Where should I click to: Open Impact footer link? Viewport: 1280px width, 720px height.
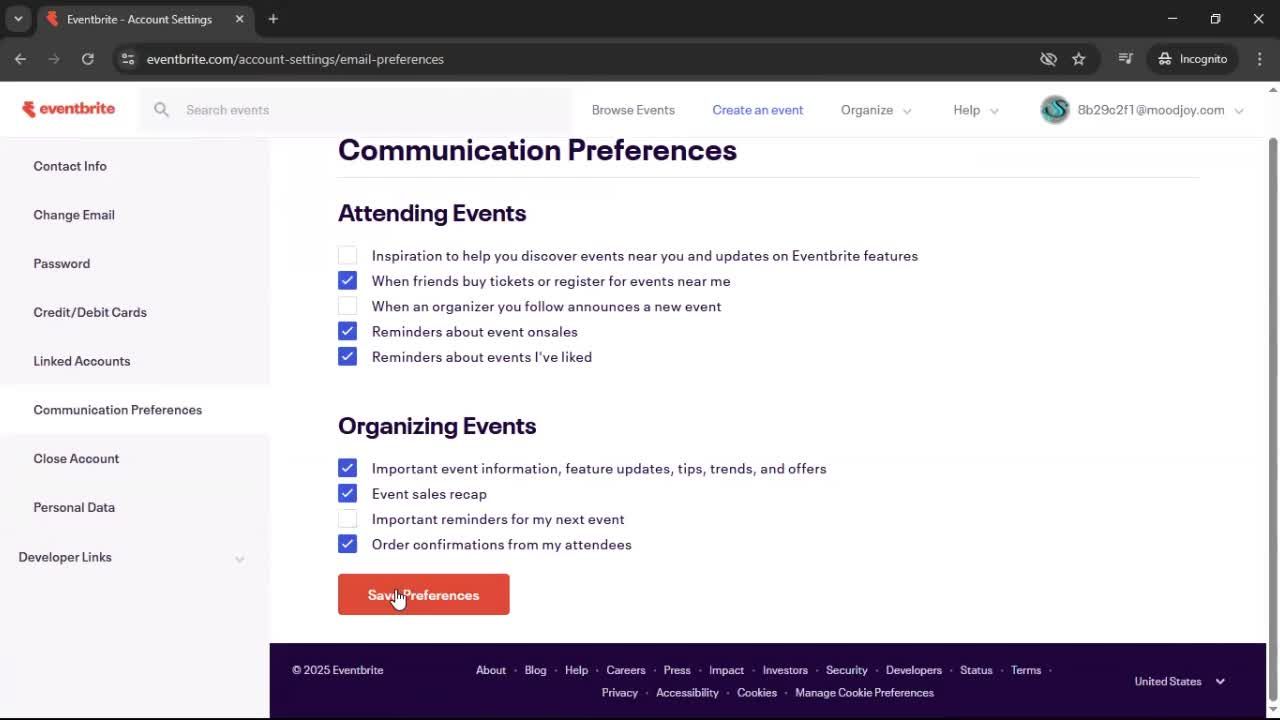click(x=727, y=670)
